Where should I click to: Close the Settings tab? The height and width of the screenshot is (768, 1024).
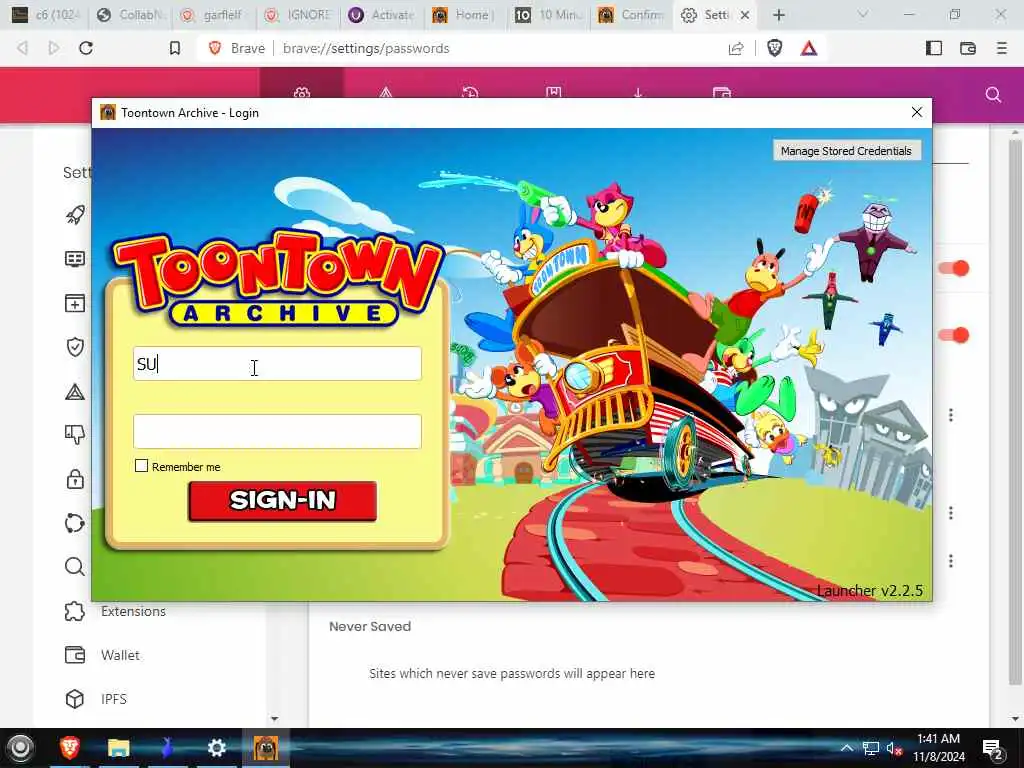tap(745, 15)
